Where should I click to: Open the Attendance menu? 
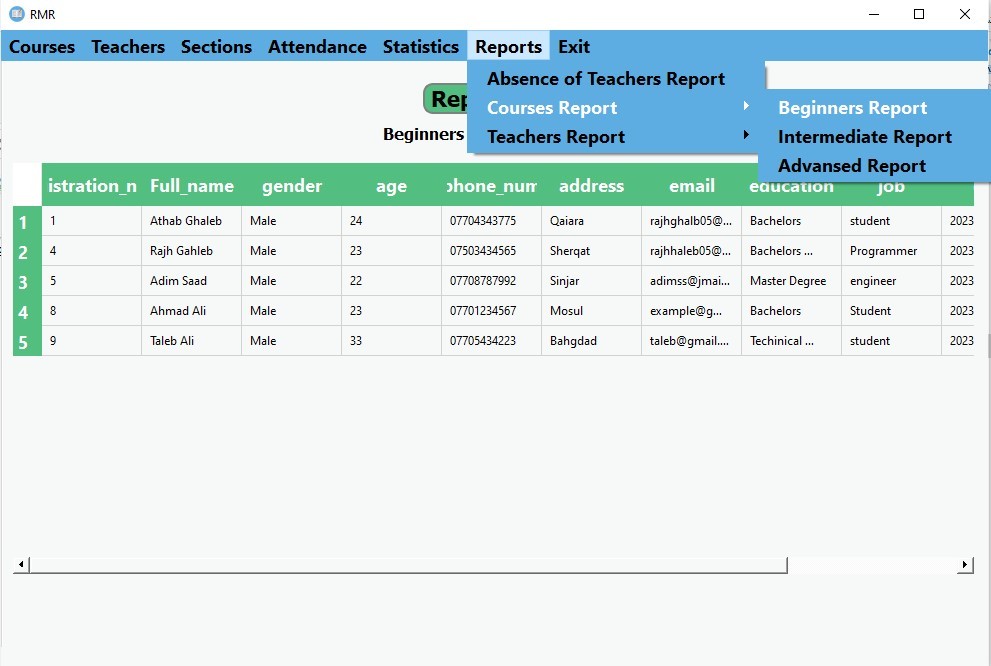click(317, 46)
